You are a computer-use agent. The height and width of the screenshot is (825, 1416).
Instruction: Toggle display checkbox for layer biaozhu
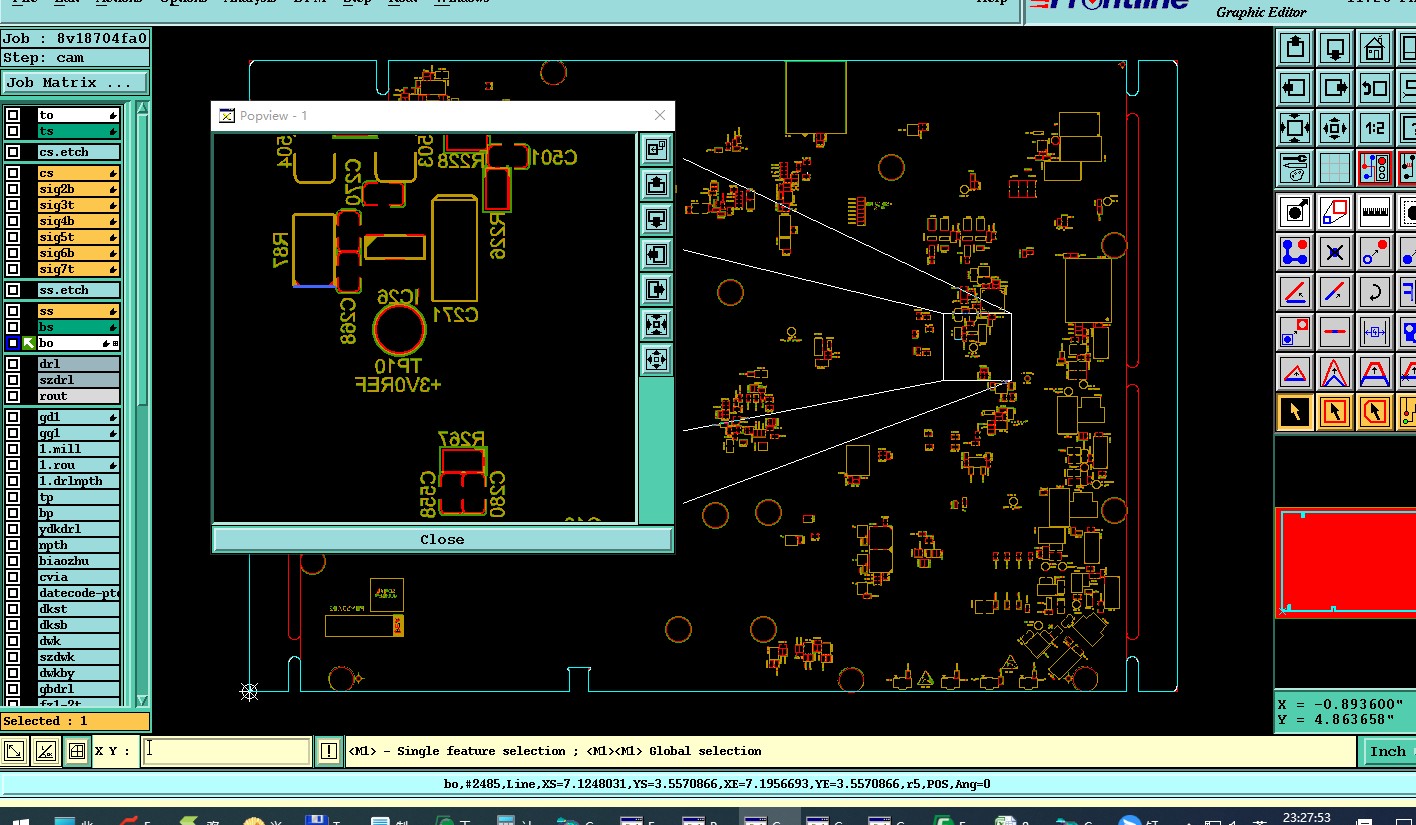pyautogui.click(x=13, y=561)
